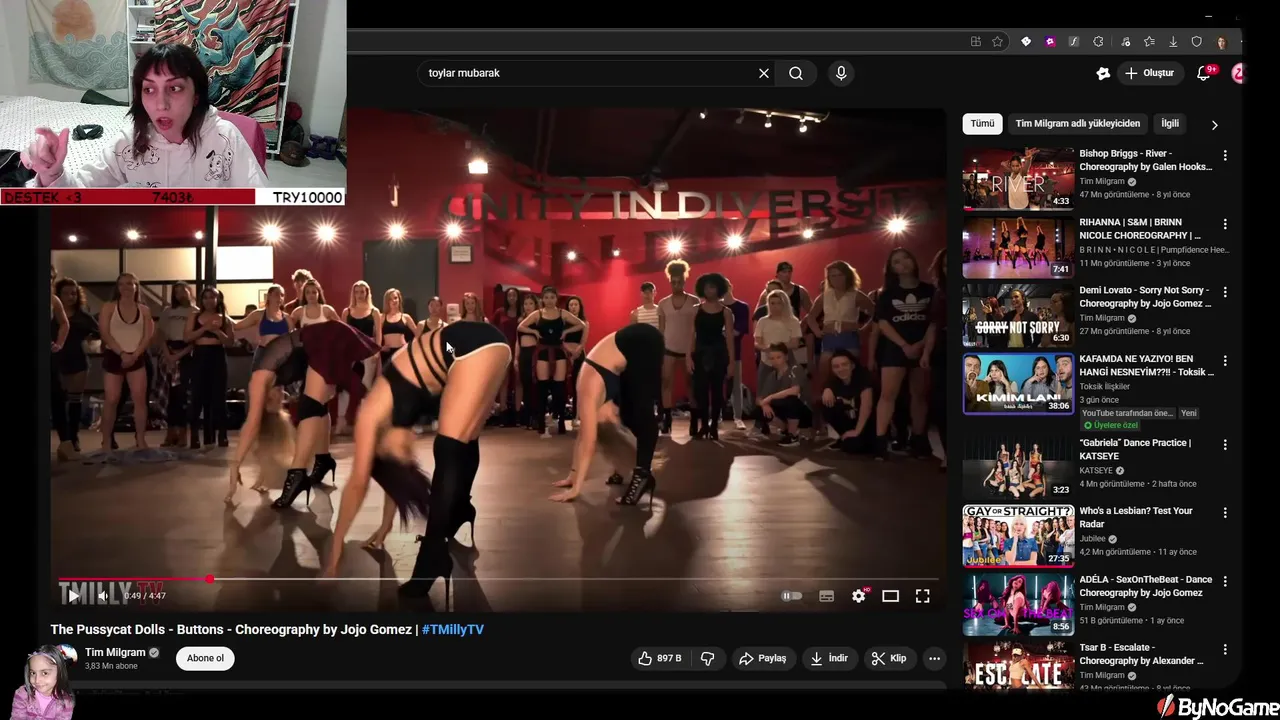Clear the search box with X
Image resolution: width=1280 pixels, height=720 pixels.
coord(764,73)
